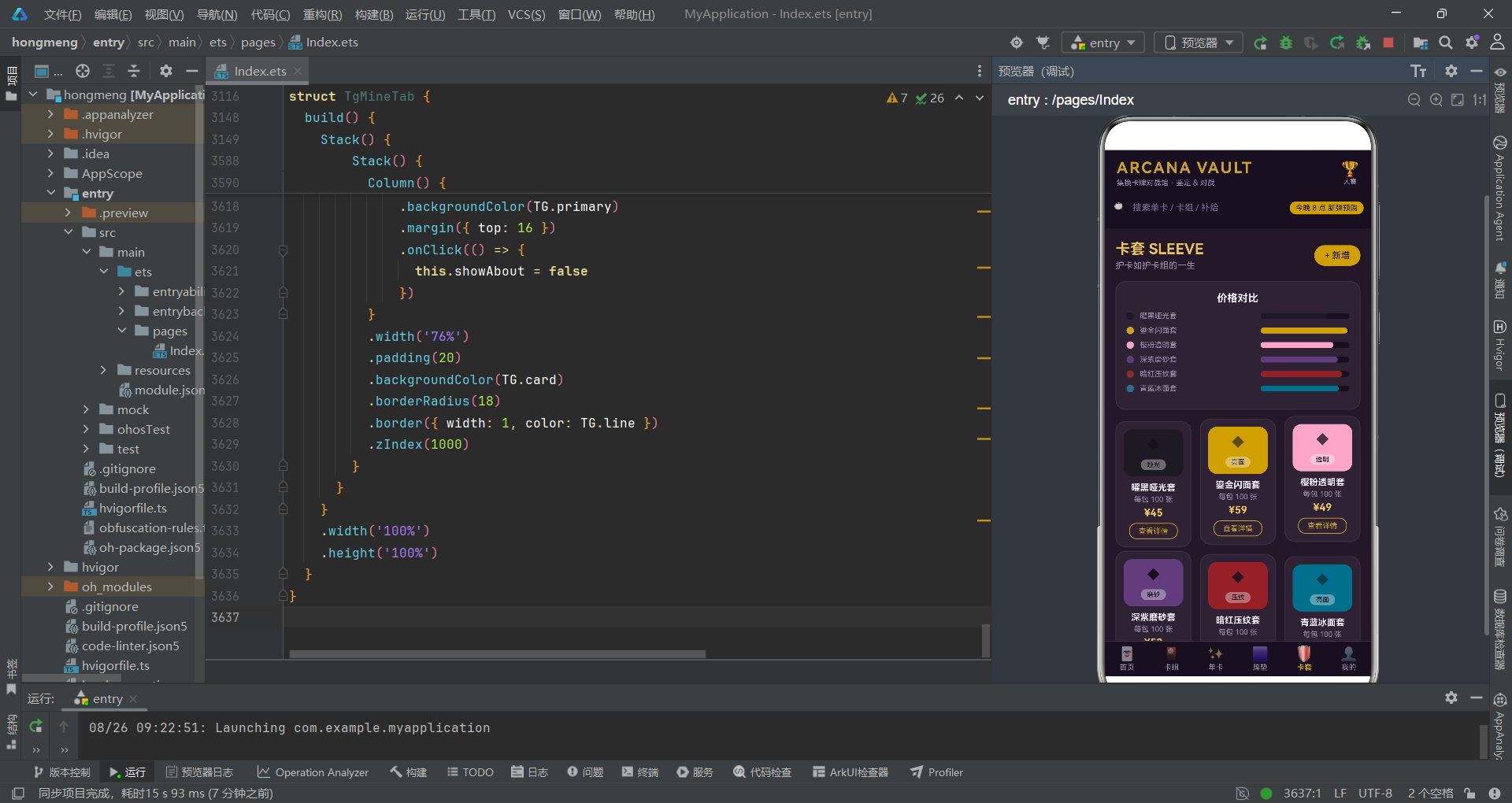Select the Index.ets editor tab
The image size is (1512, 803).
[258, 71]
